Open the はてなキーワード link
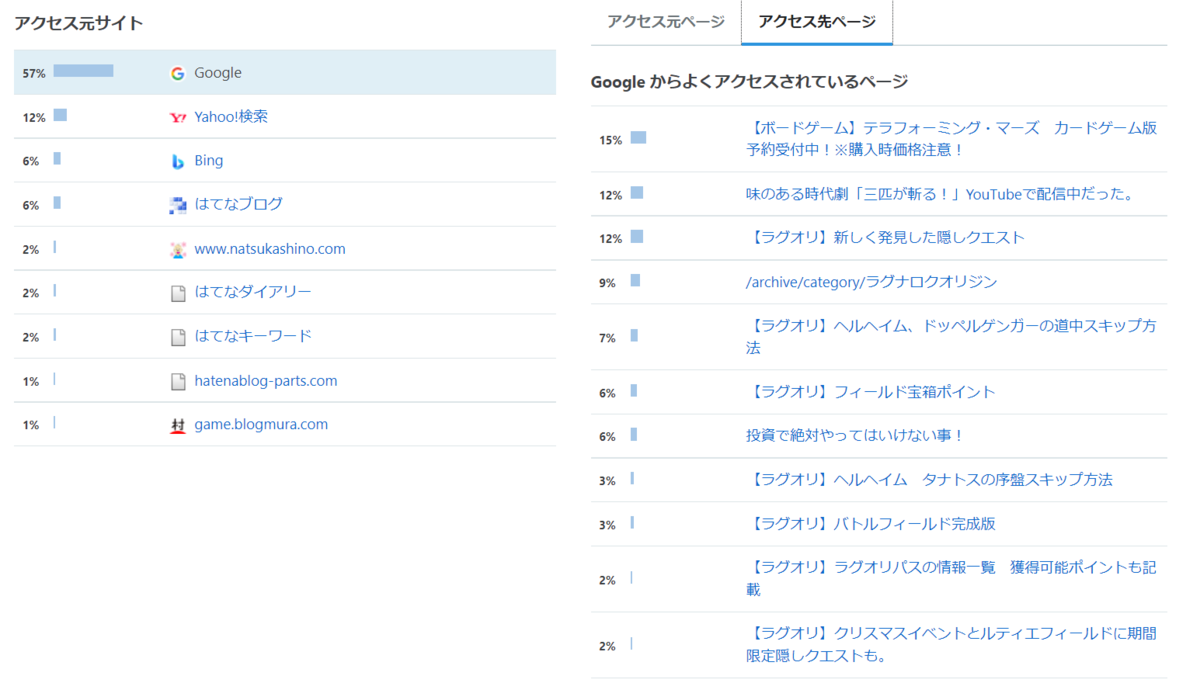The height and width of the screenshot is (683, 1200). click(x=253, y=337)
